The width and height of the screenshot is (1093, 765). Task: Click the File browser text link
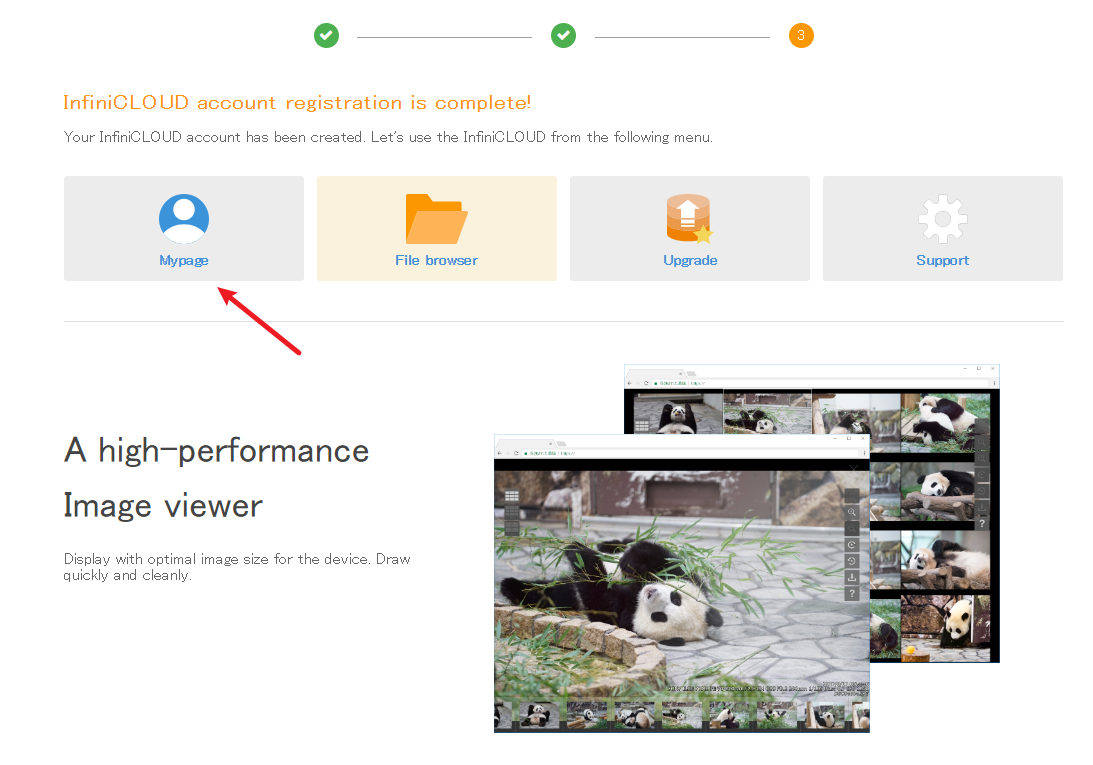point(436,260)
